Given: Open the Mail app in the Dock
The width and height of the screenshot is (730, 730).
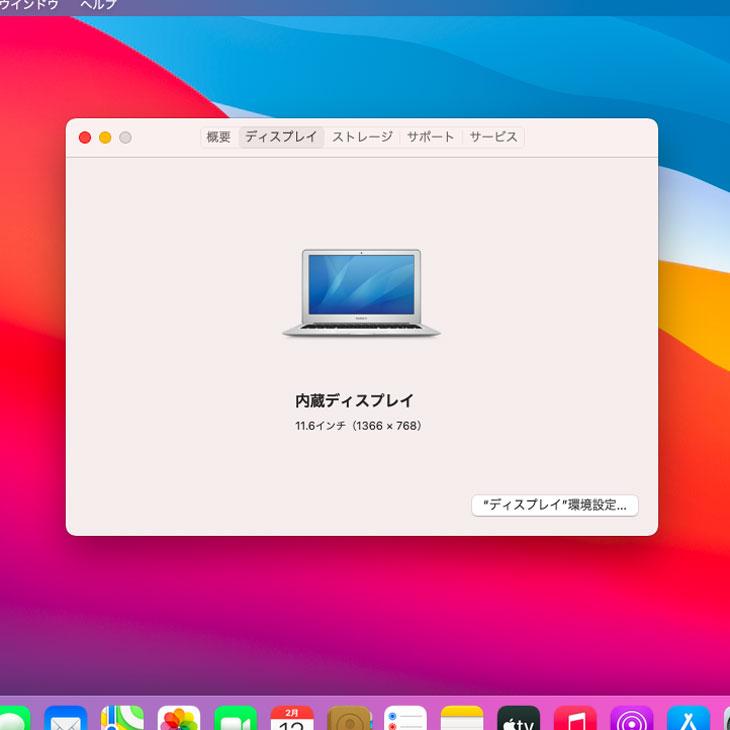Looking at the screenshot, I should [x=65, y=718].
